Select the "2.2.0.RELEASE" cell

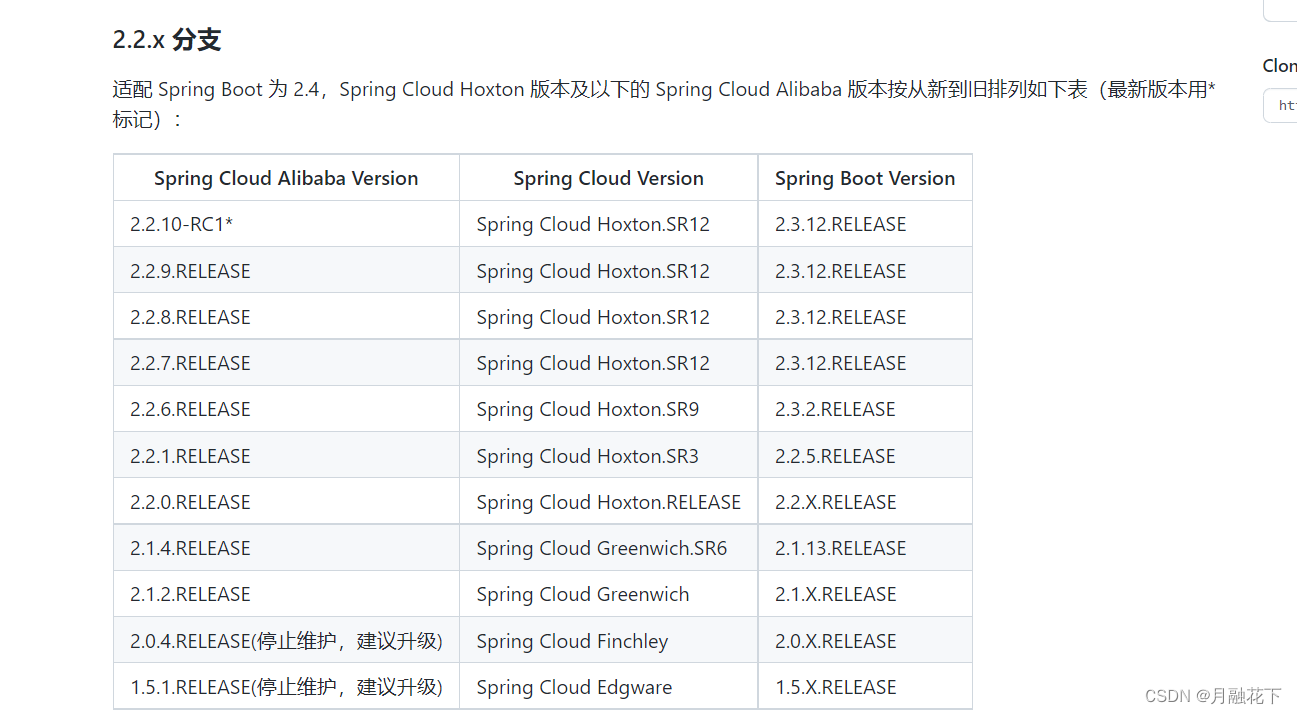pyautogui.click(x=286, y=502)
